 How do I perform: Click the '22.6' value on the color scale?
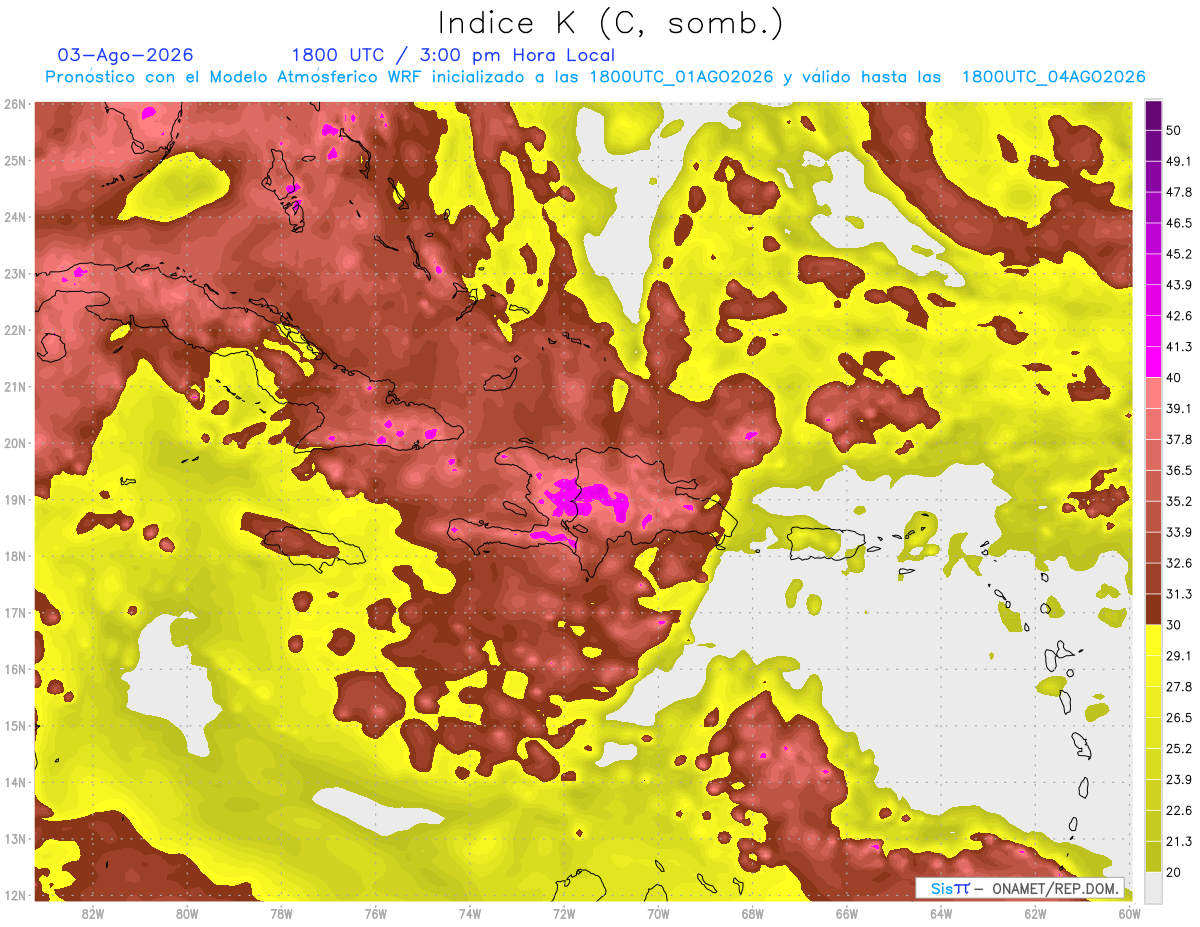[1179, 810]
